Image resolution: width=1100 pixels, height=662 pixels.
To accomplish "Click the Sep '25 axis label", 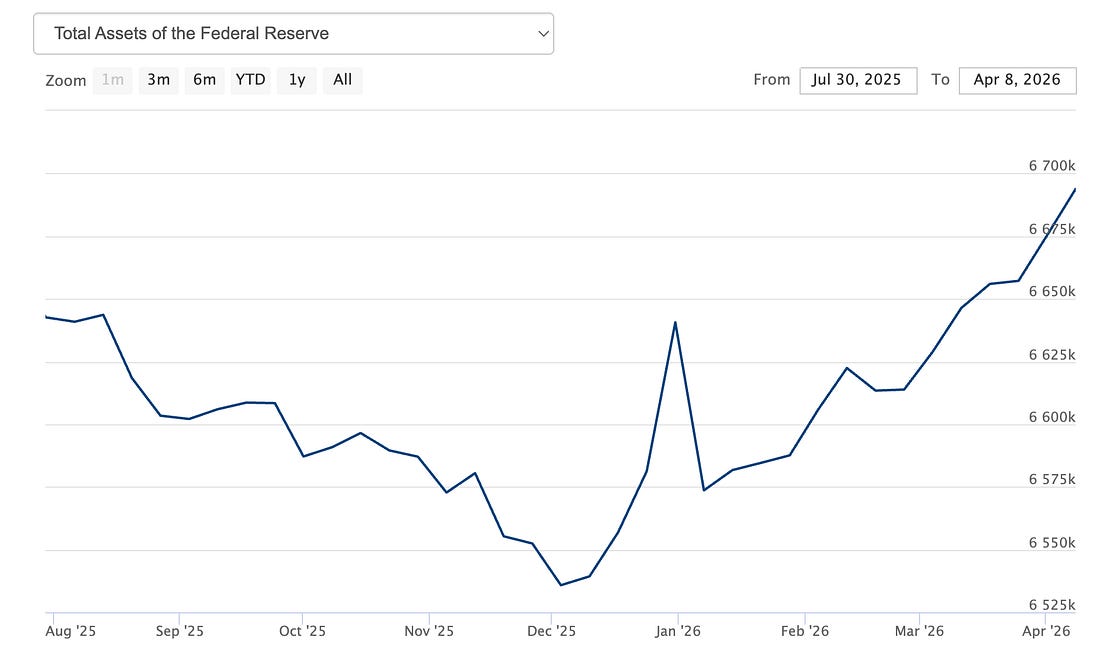I will pos(180,631).
